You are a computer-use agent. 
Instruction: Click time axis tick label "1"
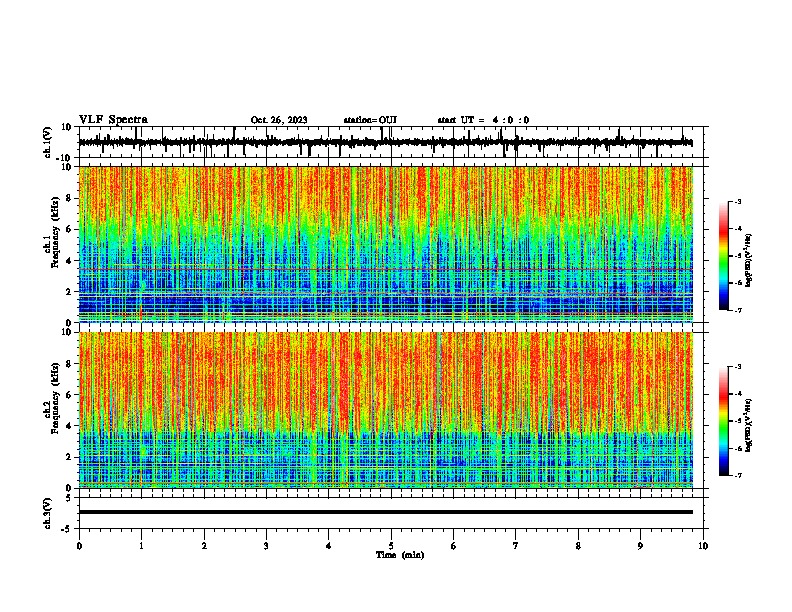tap(141, 546)
